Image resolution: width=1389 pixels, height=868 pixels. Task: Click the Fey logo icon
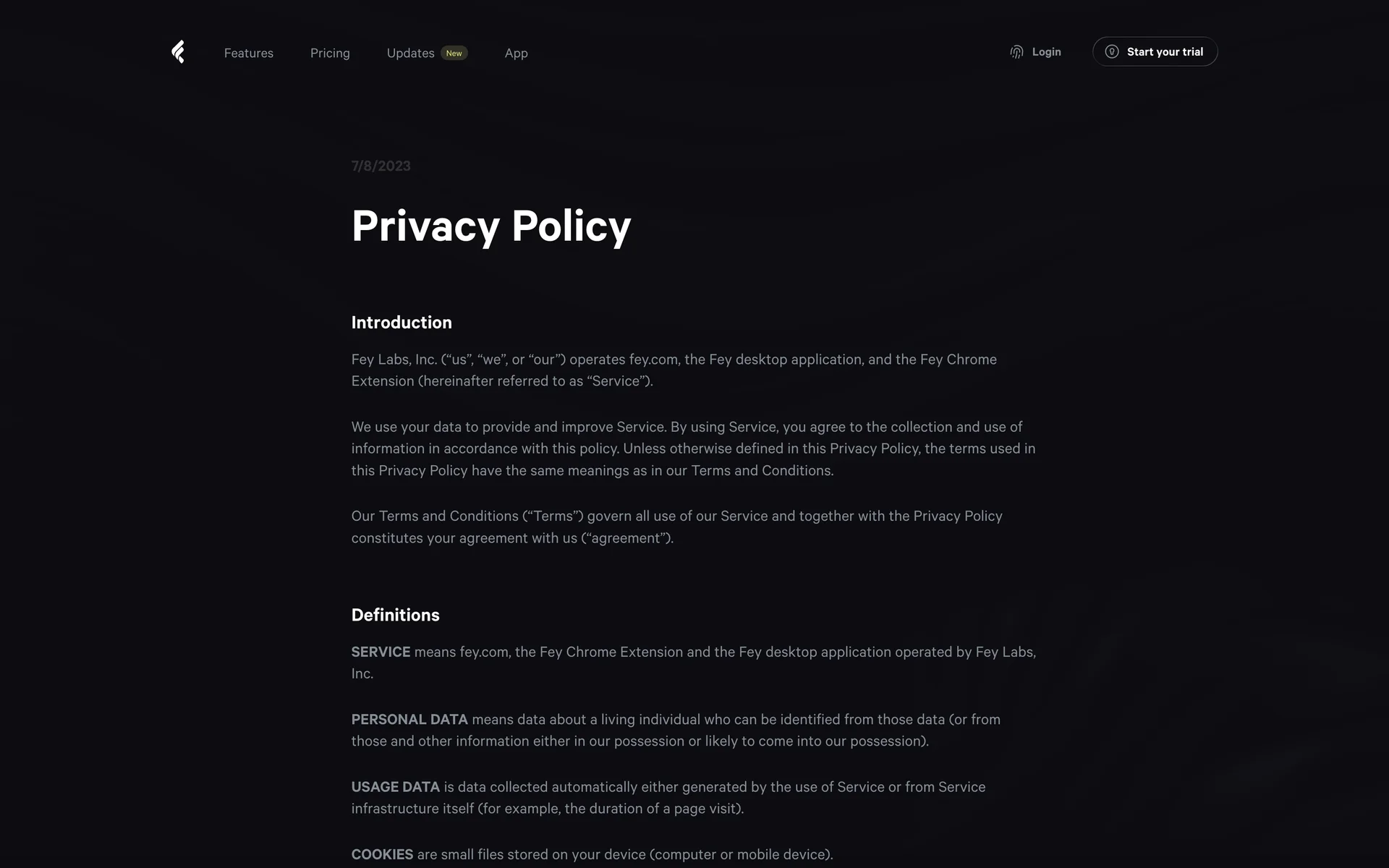178,52
